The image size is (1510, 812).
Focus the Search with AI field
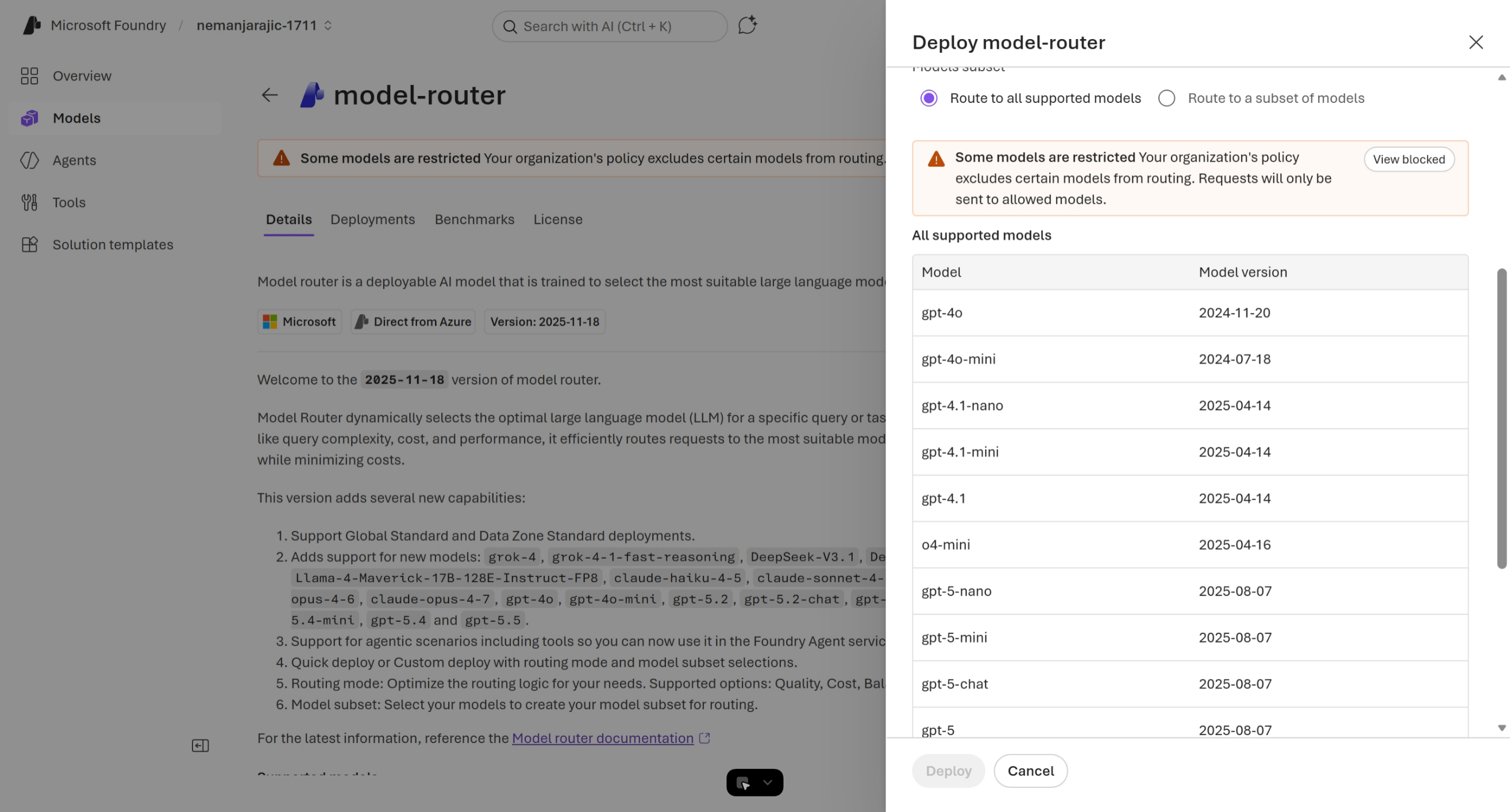point(610,26)
